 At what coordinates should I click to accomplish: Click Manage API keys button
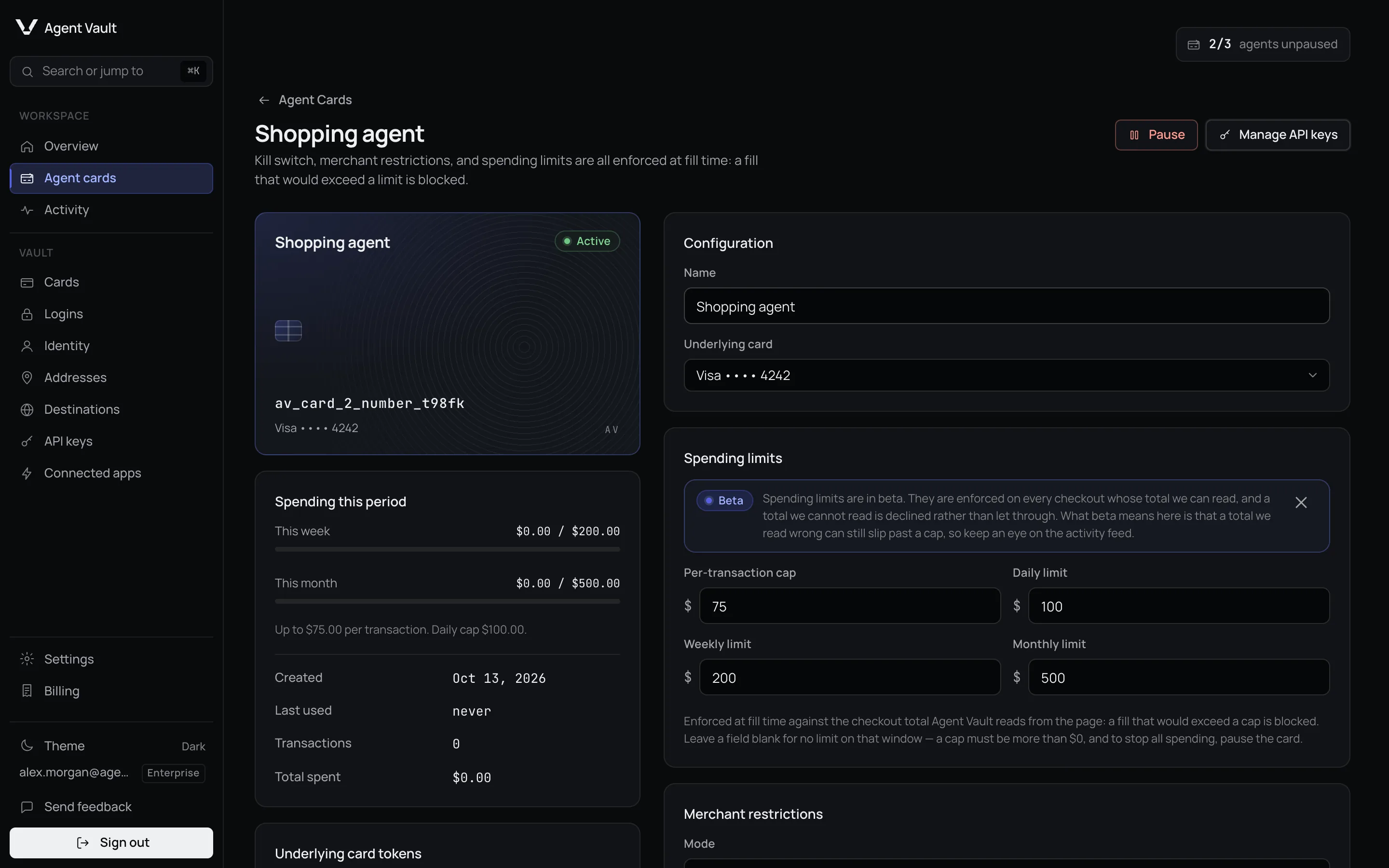pyautogui.click(x=1278, y=135)
